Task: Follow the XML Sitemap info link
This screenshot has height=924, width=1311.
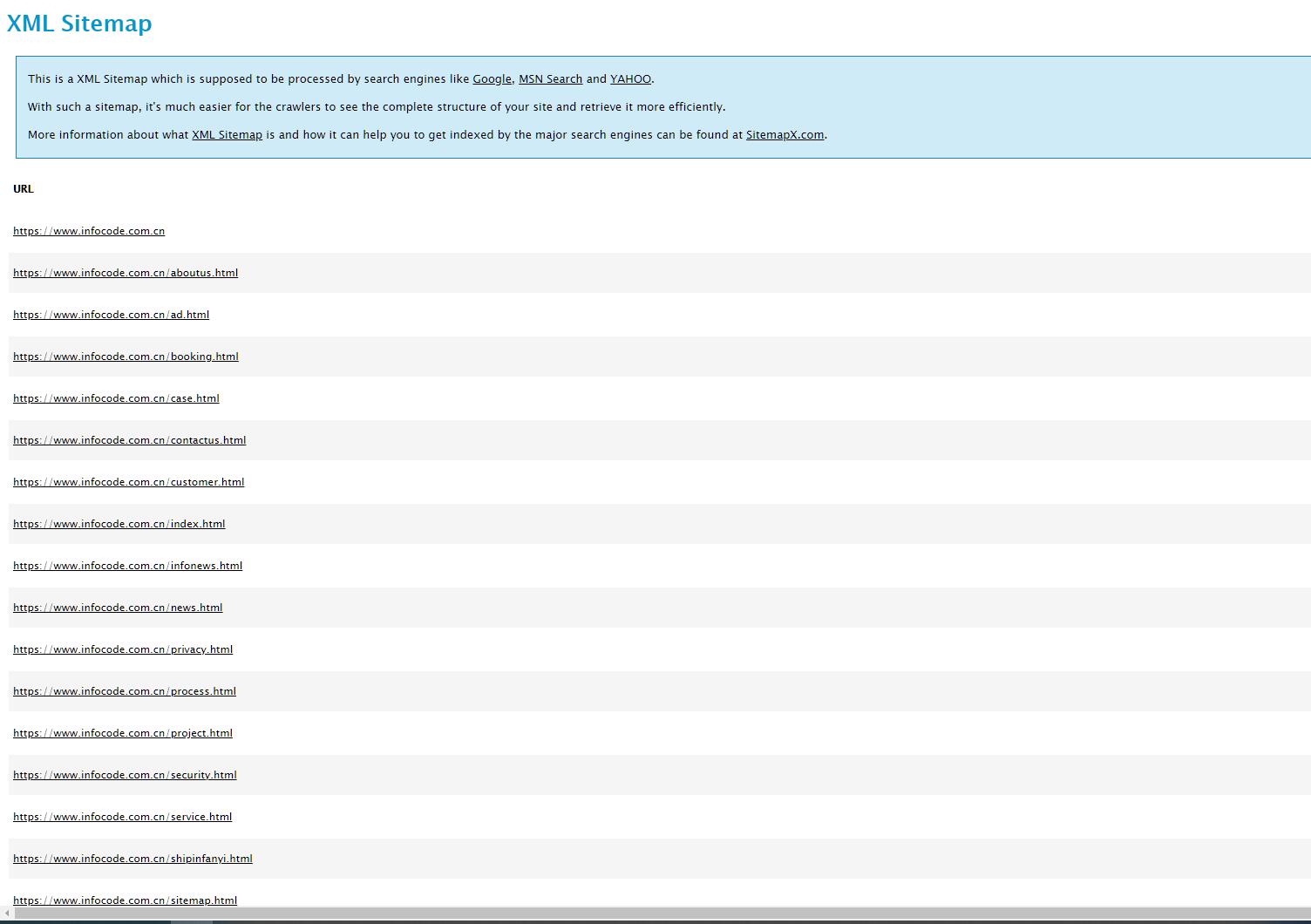Action: click(227, 135)
